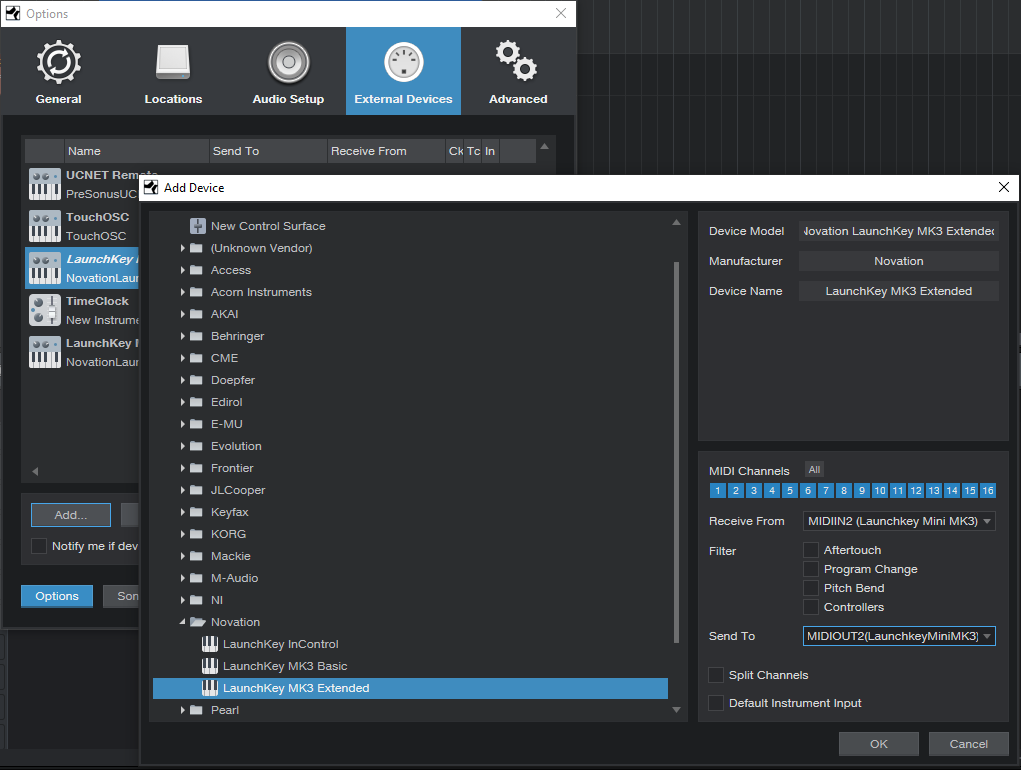1021x770 pixels.
Task: Select the External Devices tab
Action: pos(403,71)
